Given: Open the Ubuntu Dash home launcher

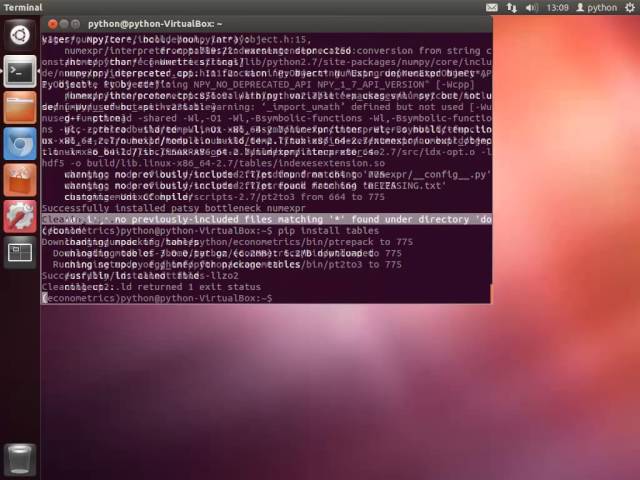Looking at the screenshot, I should pyautogui.click(x=20, y=35).
